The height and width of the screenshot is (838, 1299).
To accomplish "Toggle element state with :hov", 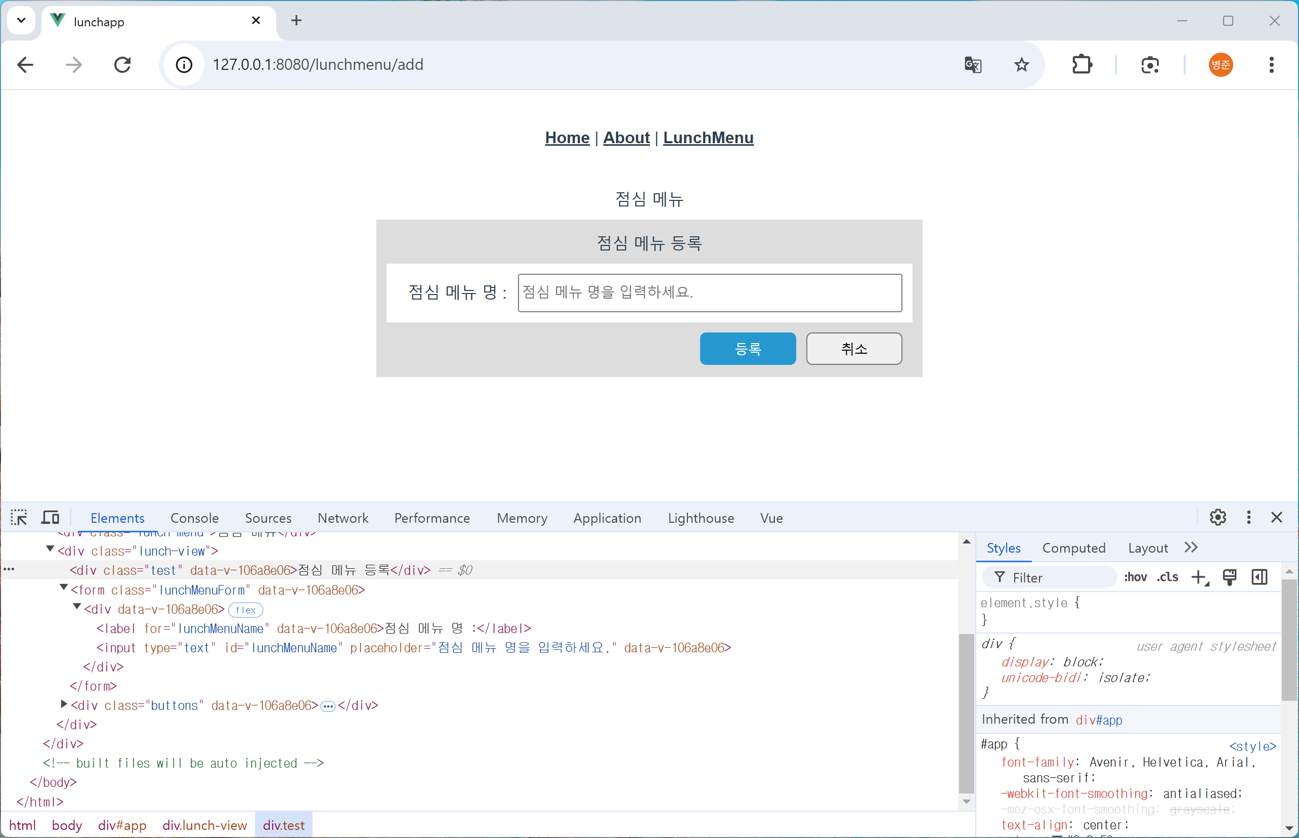I will (1135, 578).
